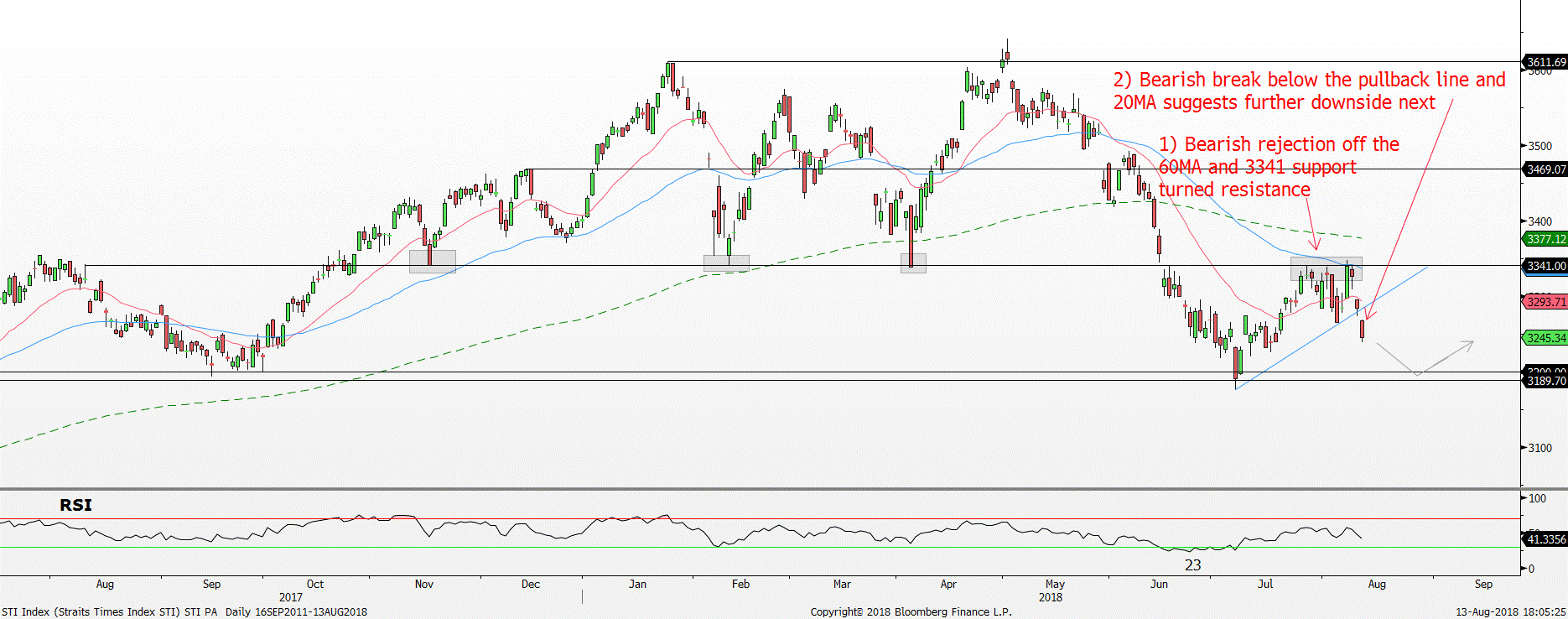Click the Feb month label
The width and height of the screenshot is (1568, 619).
coord(740,584)
